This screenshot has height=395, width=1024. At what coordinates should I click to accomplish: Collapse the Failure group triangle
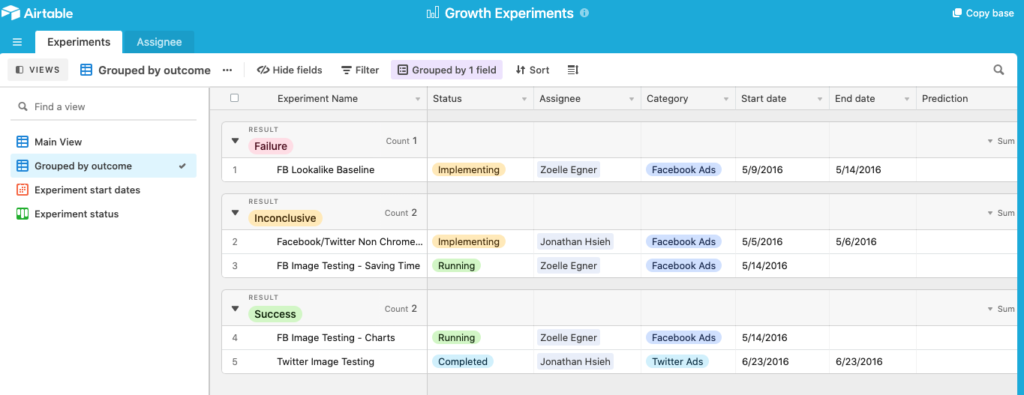click(235, 141)
